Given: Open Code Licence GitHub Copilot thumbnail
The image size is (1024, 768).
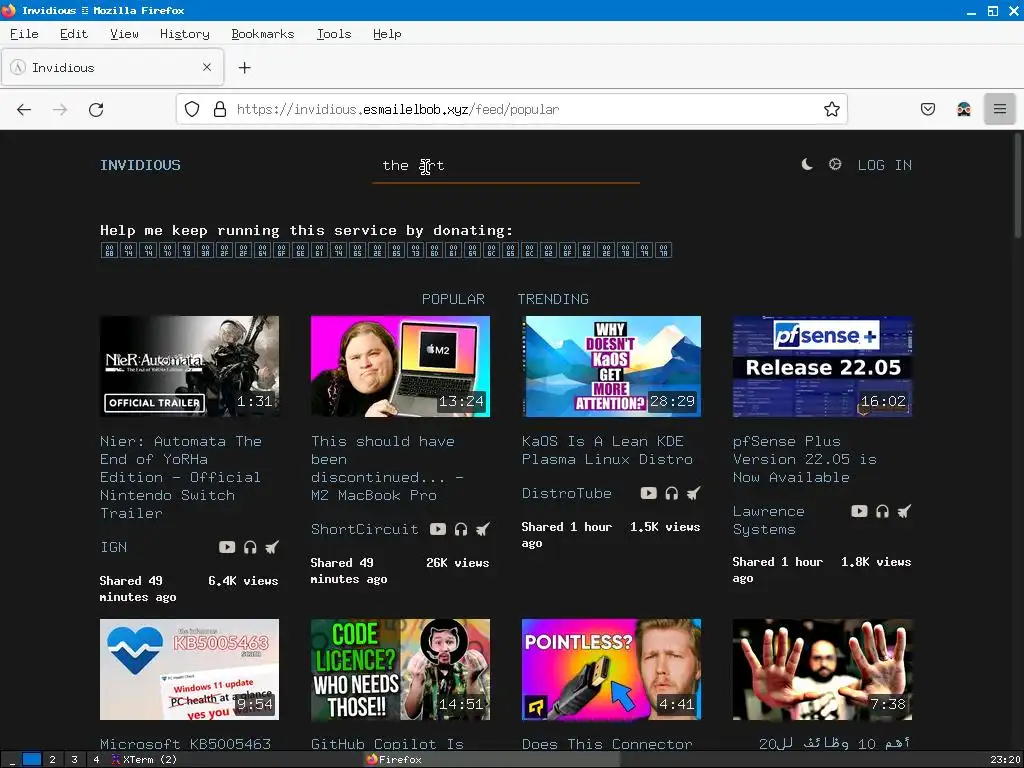Looking at the screenshot, I should pyautogui.click(x=400, y=669).
